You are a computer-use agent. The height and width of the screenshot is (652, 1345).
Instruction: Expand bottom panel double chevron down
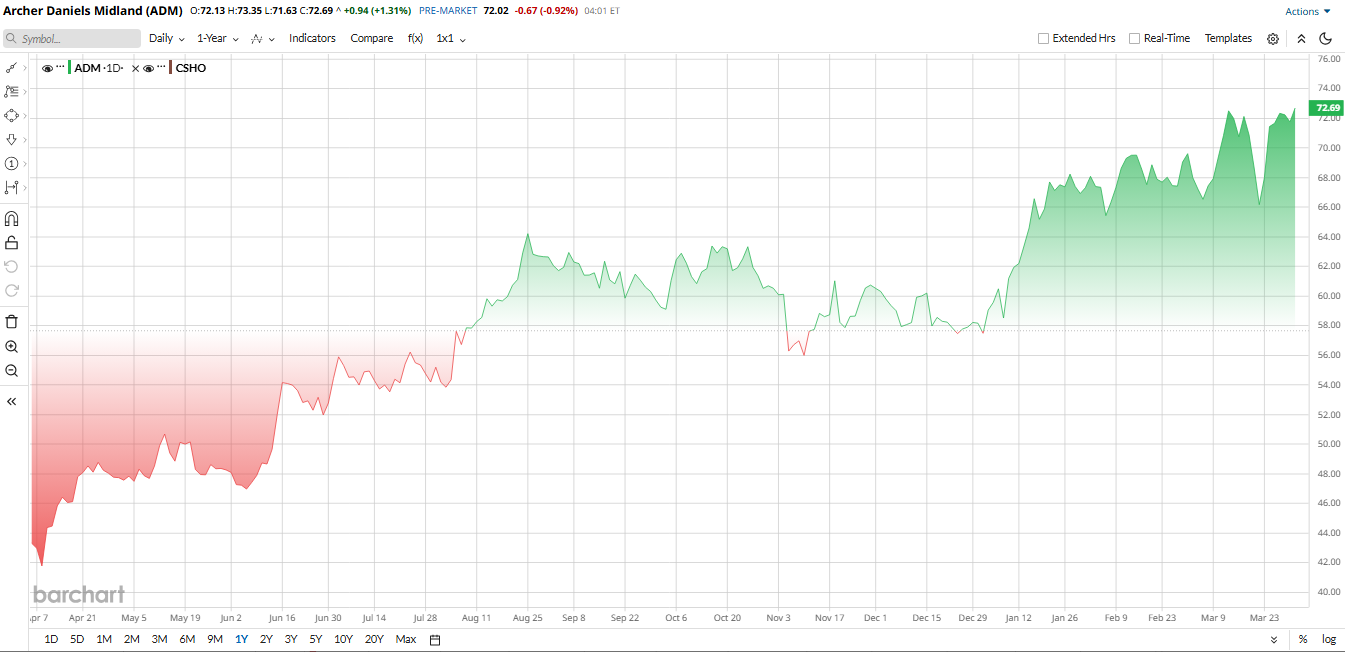[1274, 639]
